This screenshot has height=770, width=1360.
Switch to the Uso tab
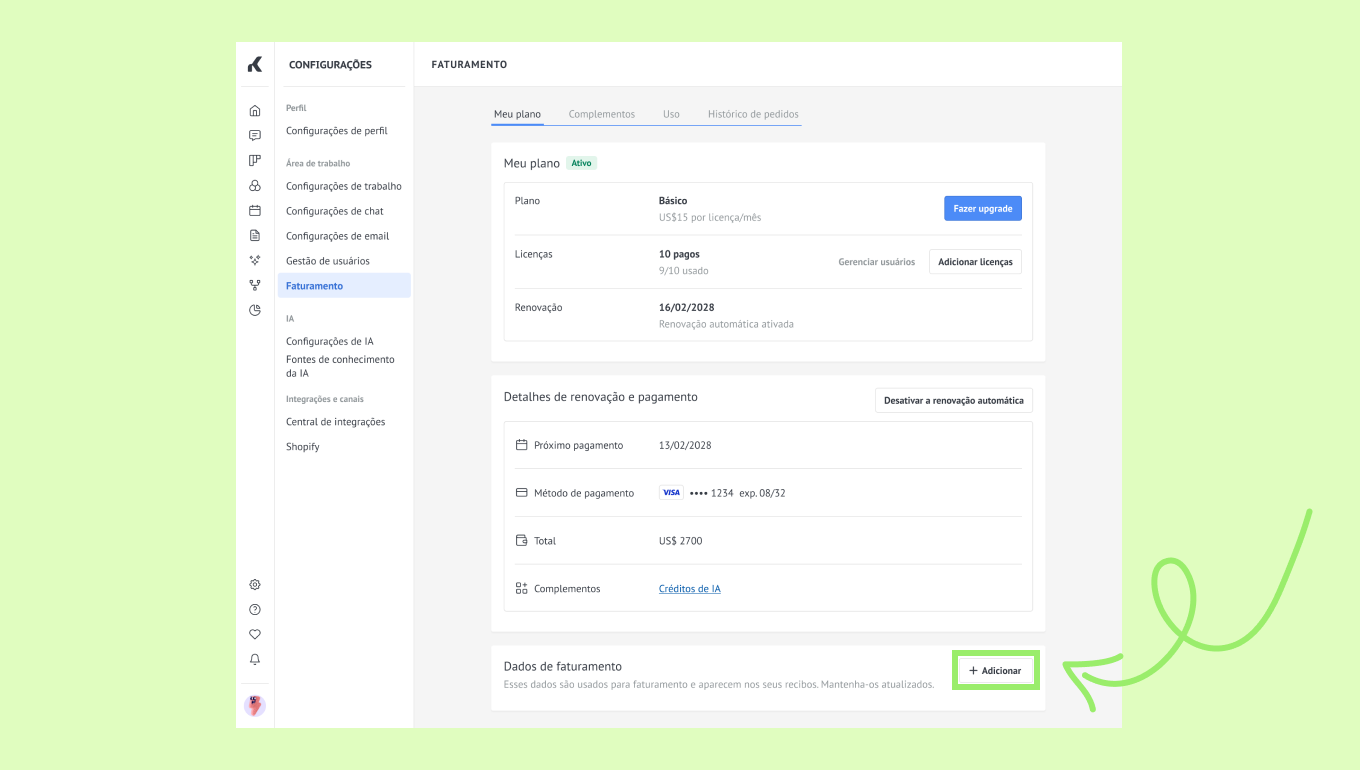tap(671, 114)
